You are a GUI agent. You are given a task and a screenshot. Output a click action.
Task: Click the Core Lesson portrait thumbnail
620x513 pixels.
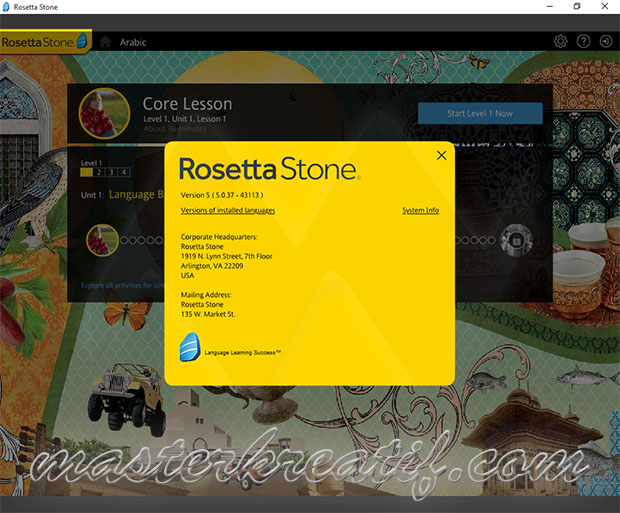(x=104, y=114)
